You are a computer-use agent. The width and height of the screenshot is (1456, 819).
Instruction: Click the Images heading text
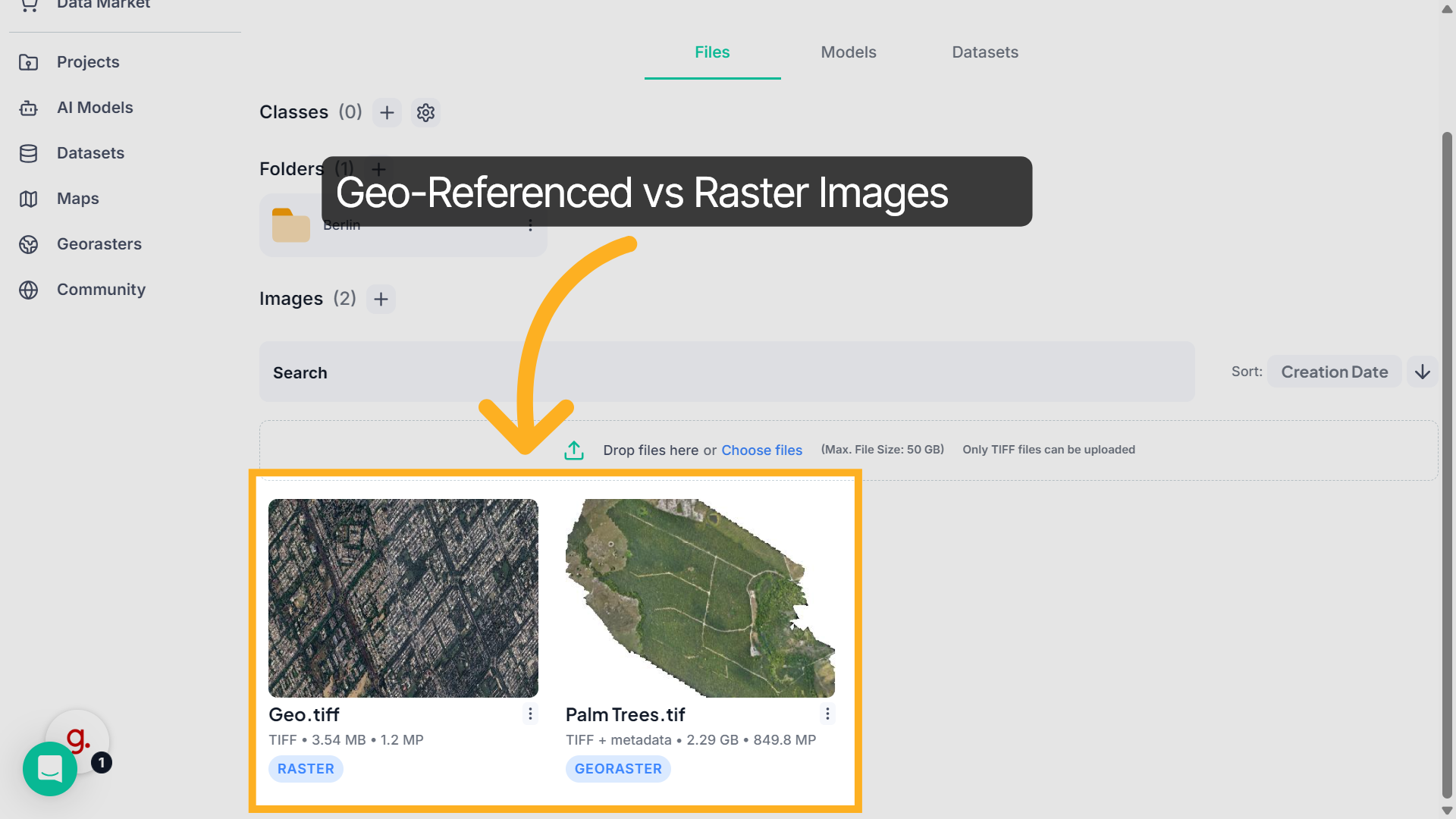click(291, 299)
